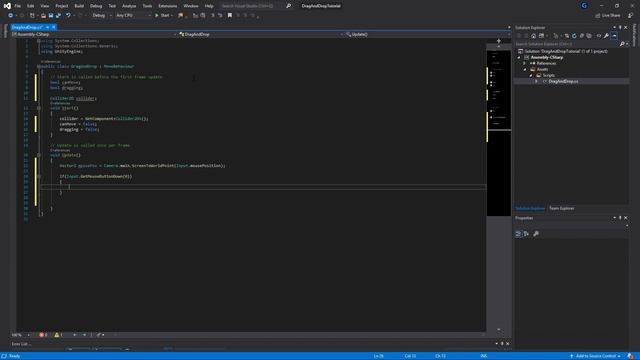Click the account profile icon in title bar
Viewport: 640px width, 360px height.
584,6
